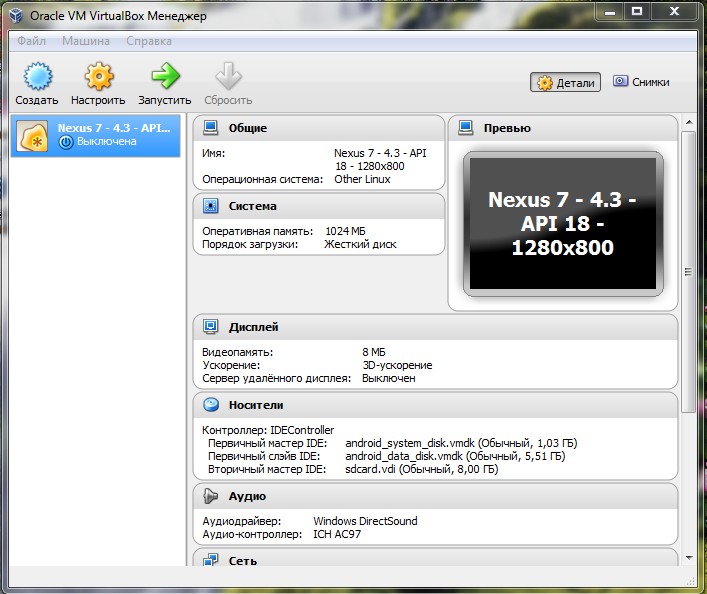Click the Выключена status text of VM
The width and height of the screenshot is (707, 594).
tap(106, 141)
